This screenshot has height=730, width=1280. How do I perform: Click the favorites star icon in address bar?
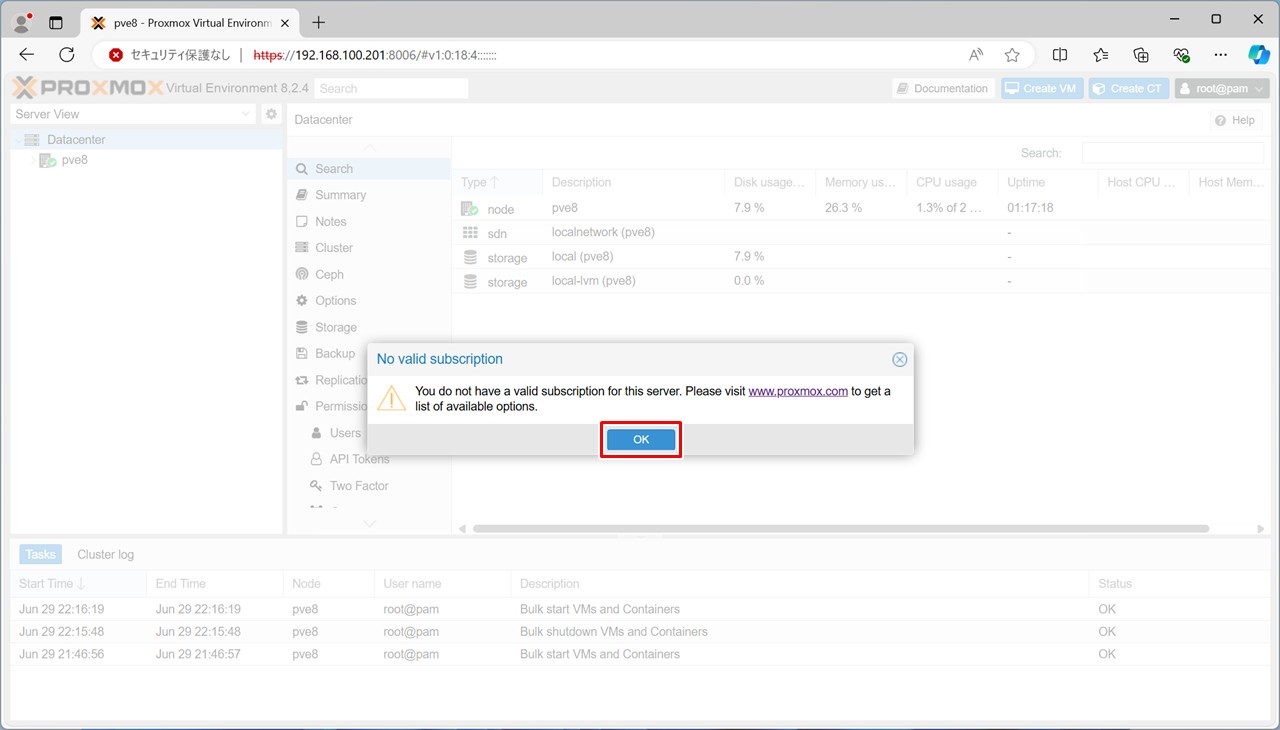pos(1012,55)
